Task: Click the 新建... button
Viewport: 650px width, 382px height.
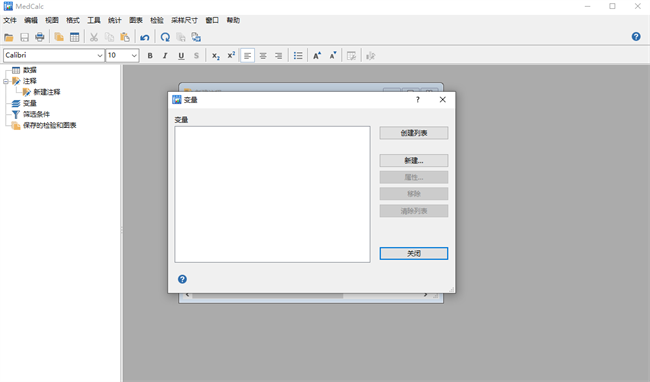Action: coord(414,161)
